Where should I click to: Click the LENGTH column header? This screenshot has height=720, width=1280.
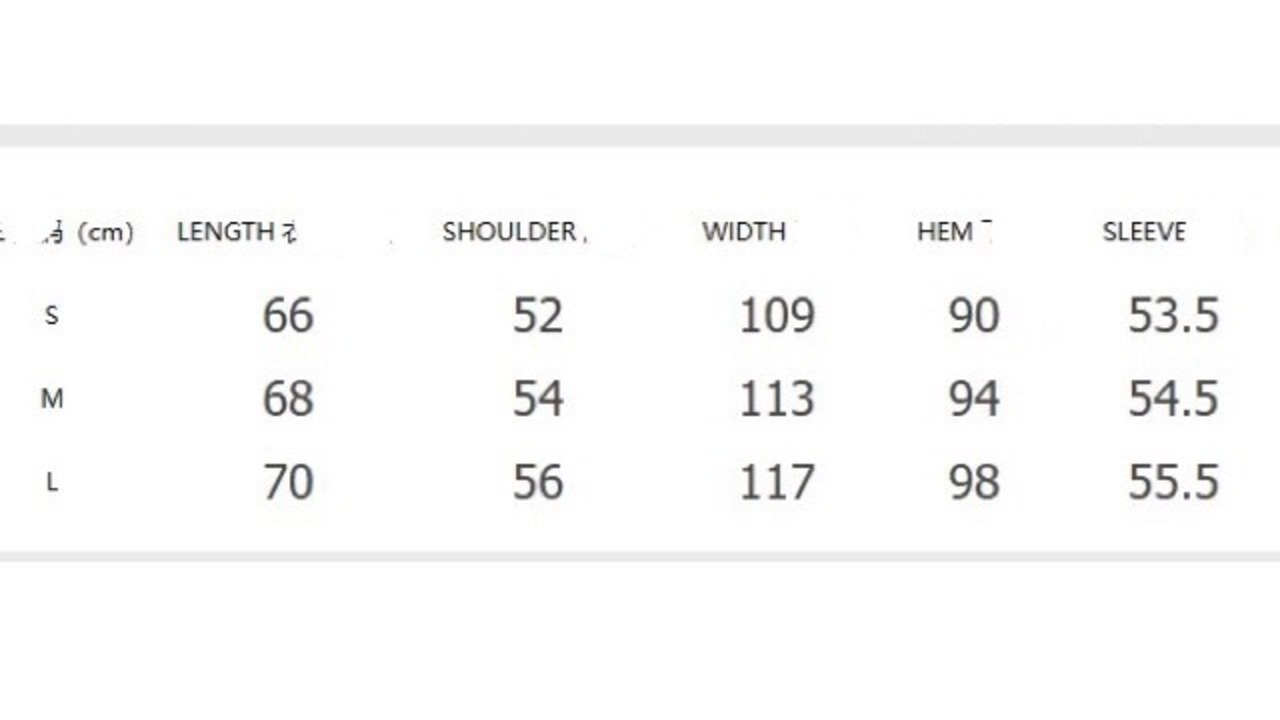pos(226,232)
